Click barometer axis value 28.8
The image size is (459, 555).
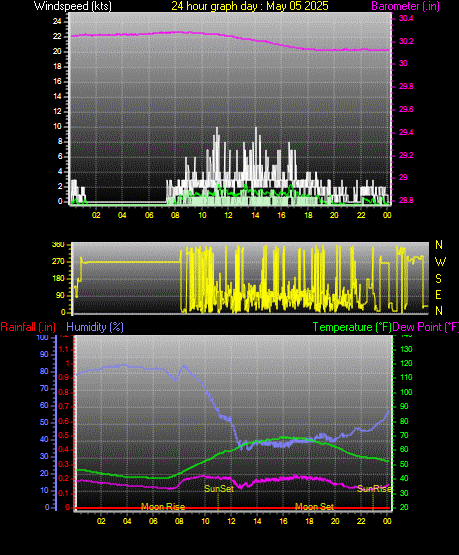pyautogui.click(x=406, y=200)
